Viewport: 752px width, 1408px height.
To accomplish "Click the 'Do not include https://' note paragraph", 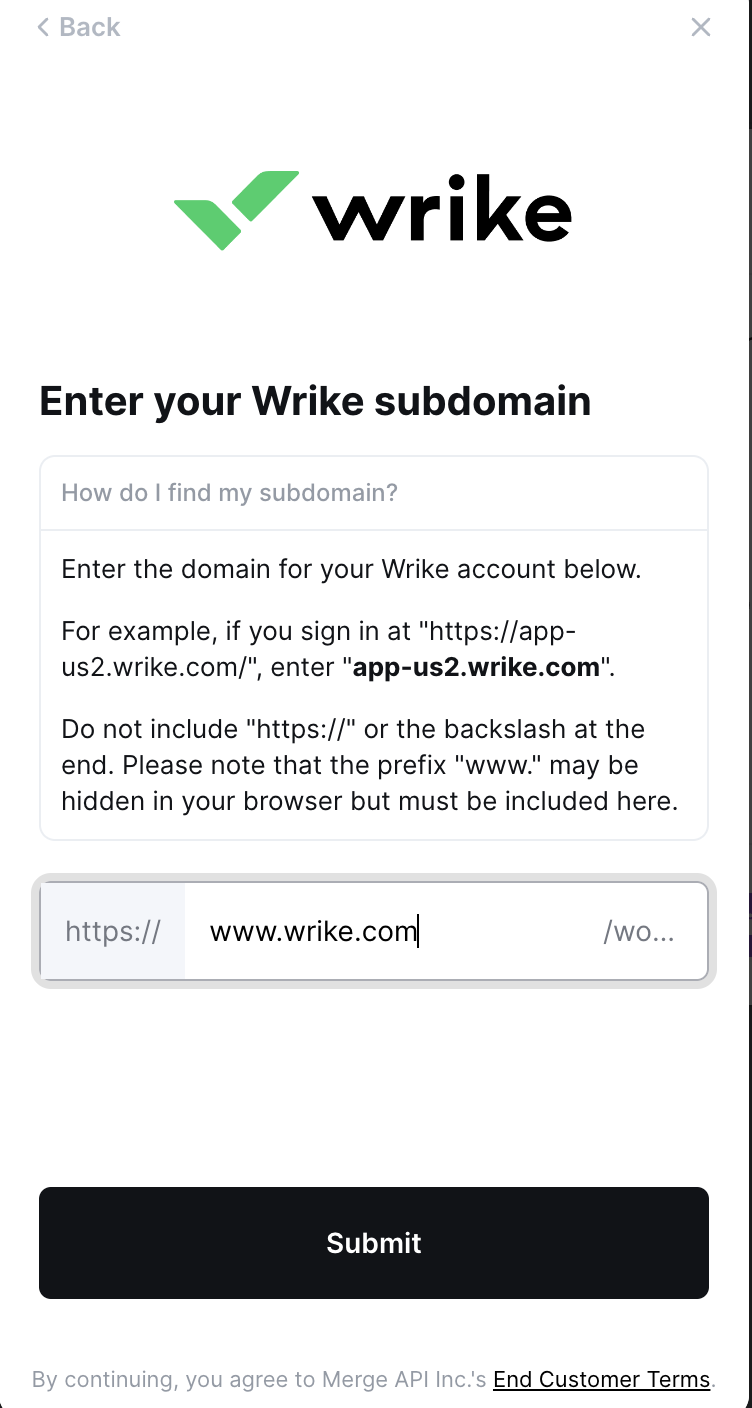I will click(x=370, y=765).
